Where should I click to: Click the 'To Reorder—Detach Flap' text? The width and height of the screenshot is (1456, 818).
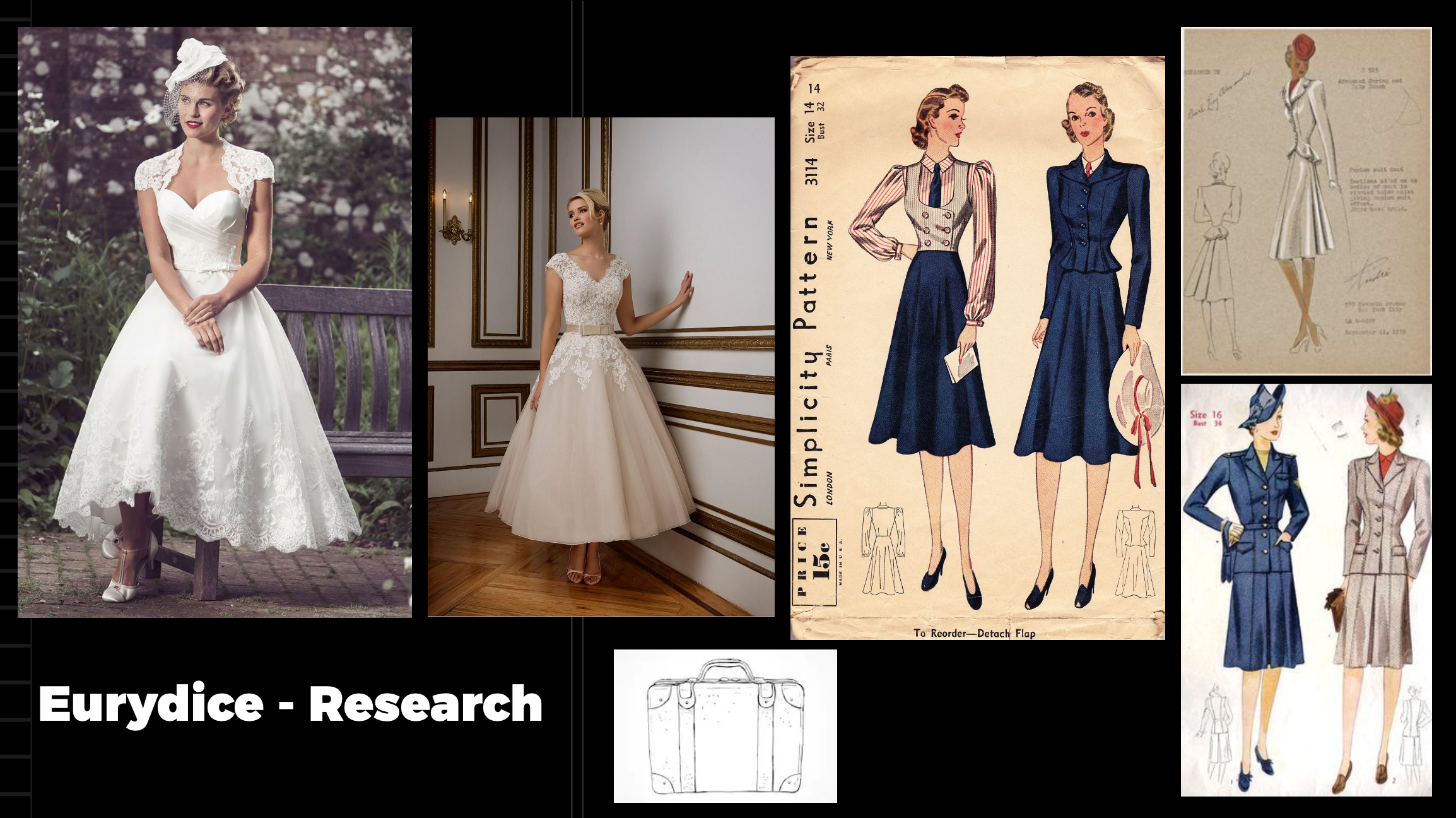[x=974, y=632]
